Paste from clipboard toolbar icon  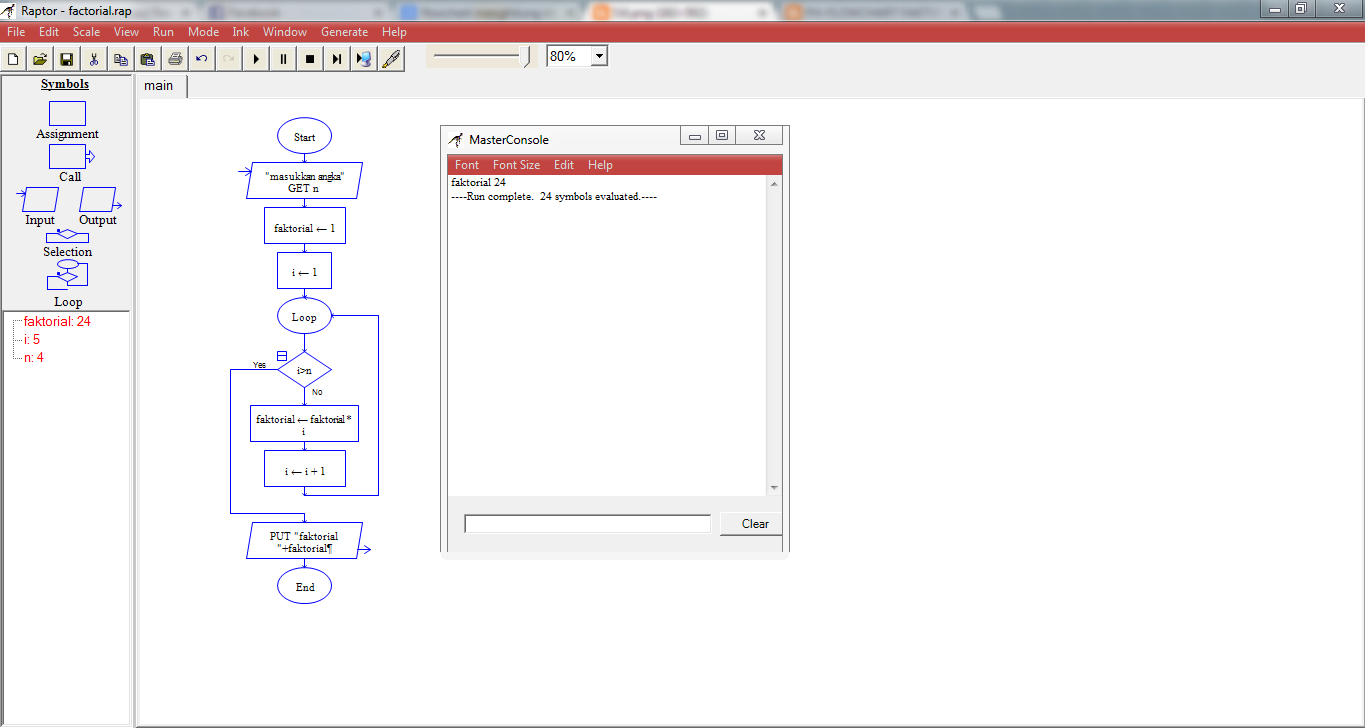(x=148, y=59)
